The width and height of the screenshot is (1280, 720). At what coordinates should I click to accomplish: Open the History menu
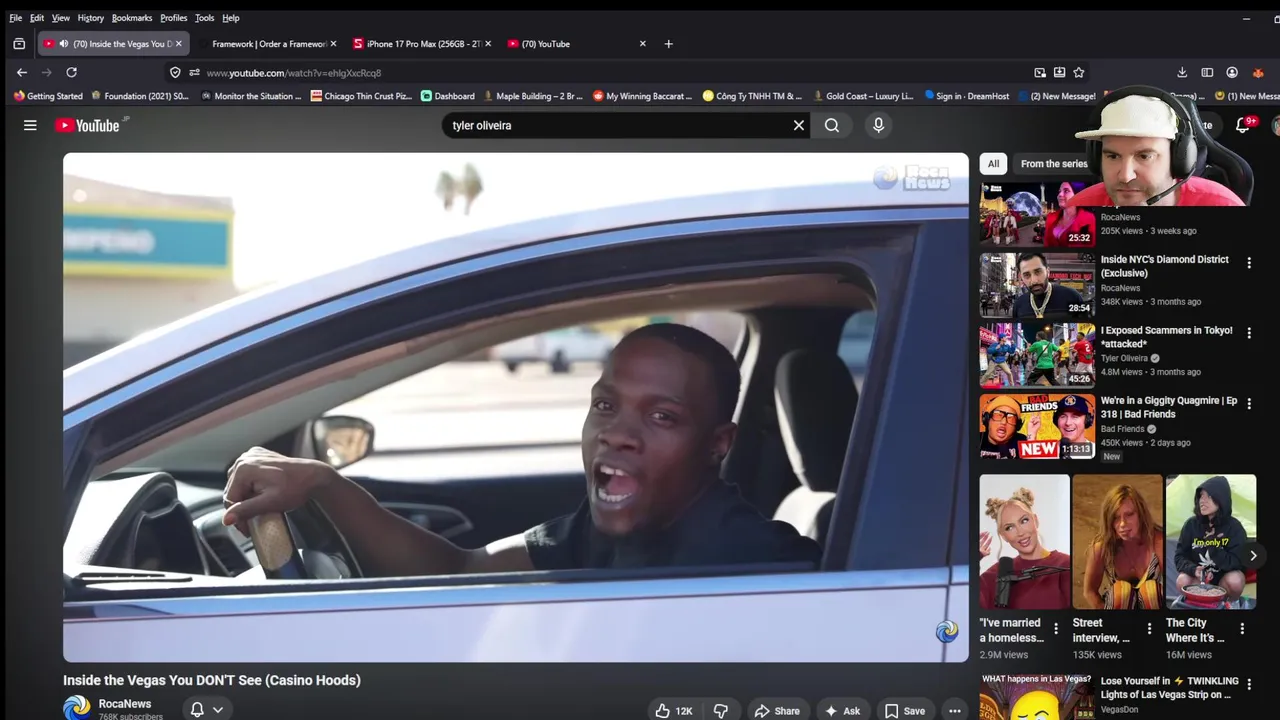pos(90,18)
